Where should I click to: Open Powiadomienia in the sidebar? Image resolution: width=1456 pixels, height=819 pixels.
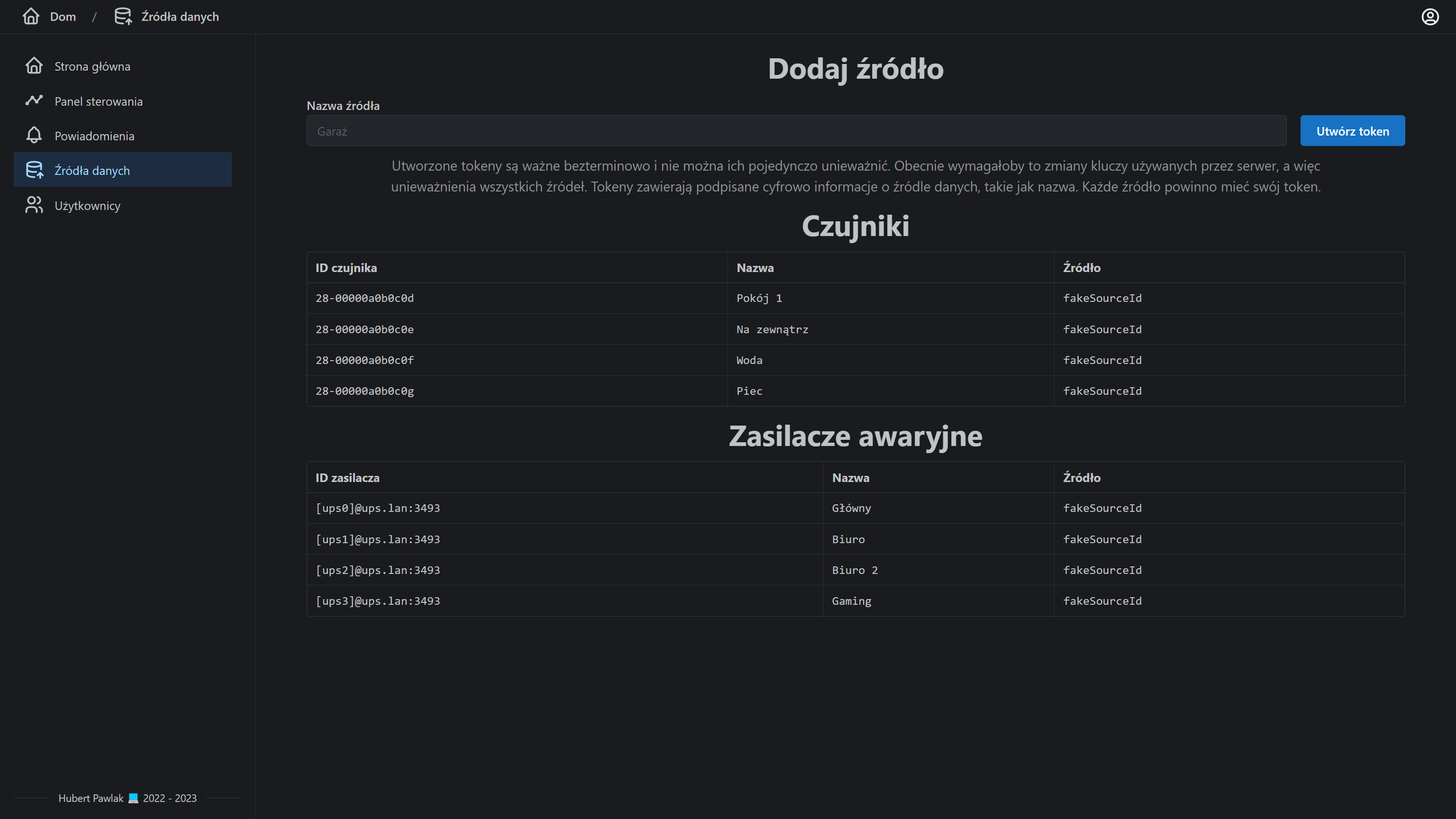pyautogui.click(x=94, y=136)
